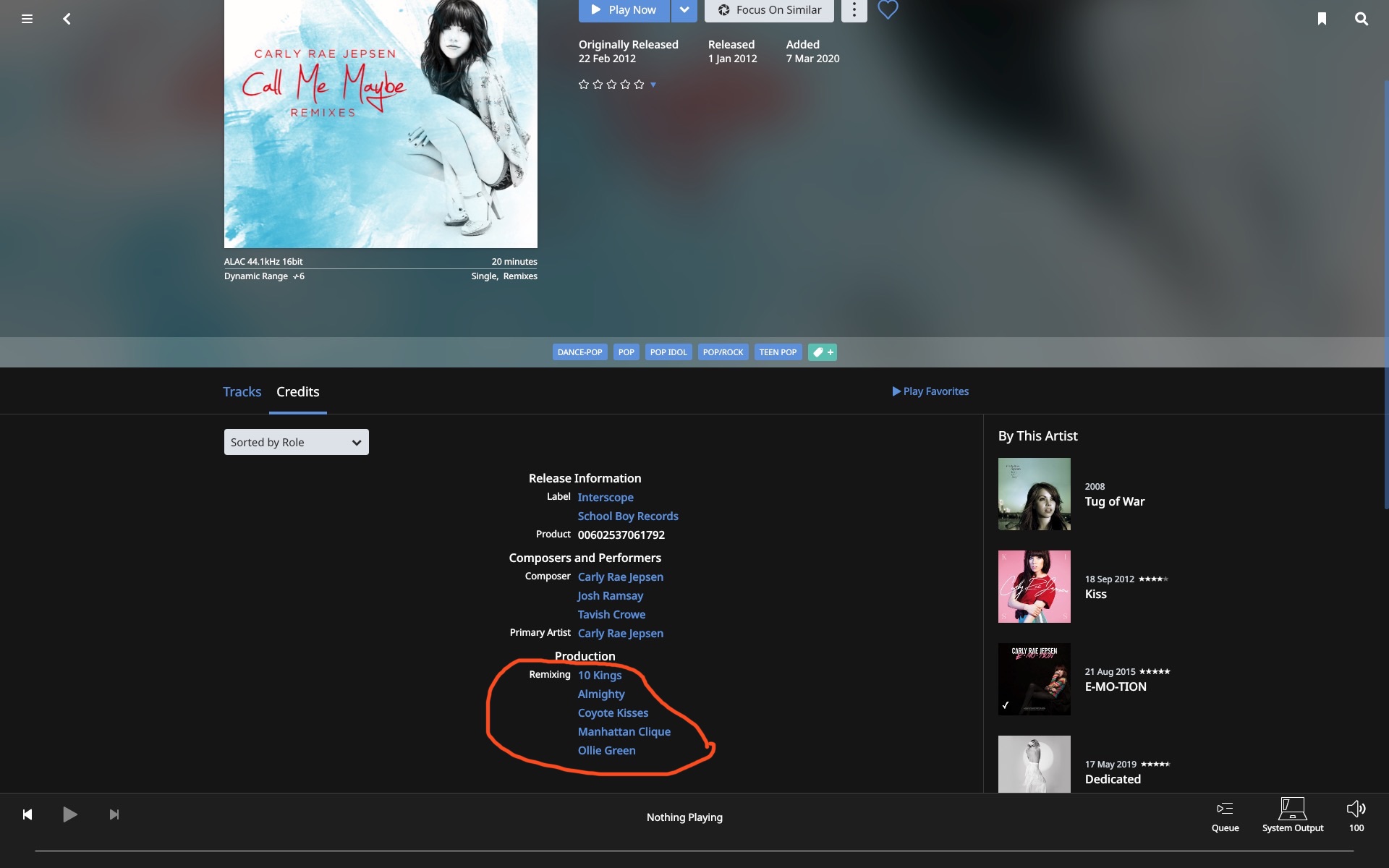Select the DANCE-POP genre tag
The height and width of the screenshot is (868, 1389).
pos(579,352)
